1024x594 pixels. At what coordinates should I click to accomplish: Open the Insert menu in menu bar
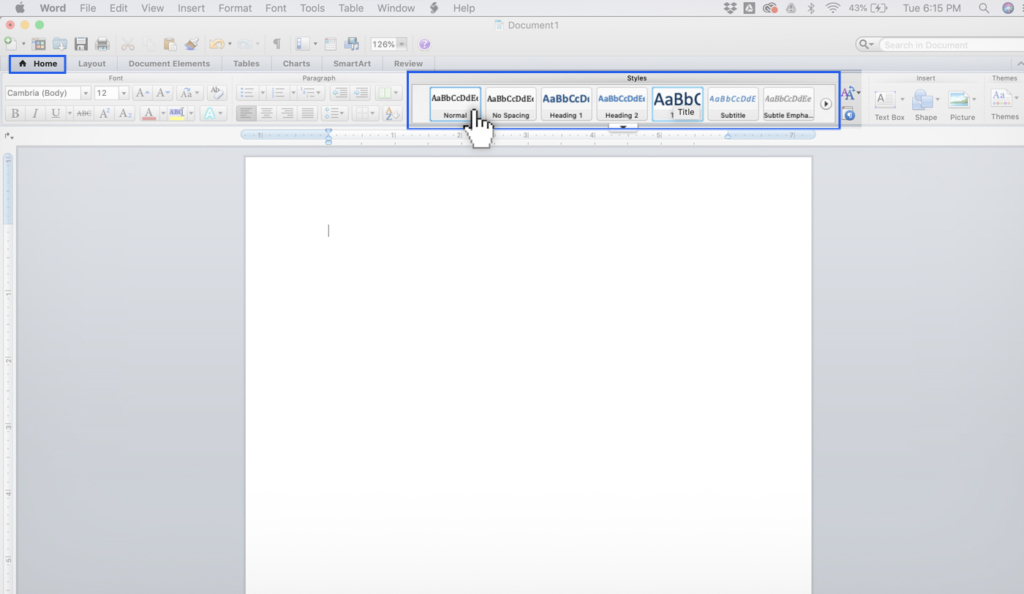coord(191,8)
